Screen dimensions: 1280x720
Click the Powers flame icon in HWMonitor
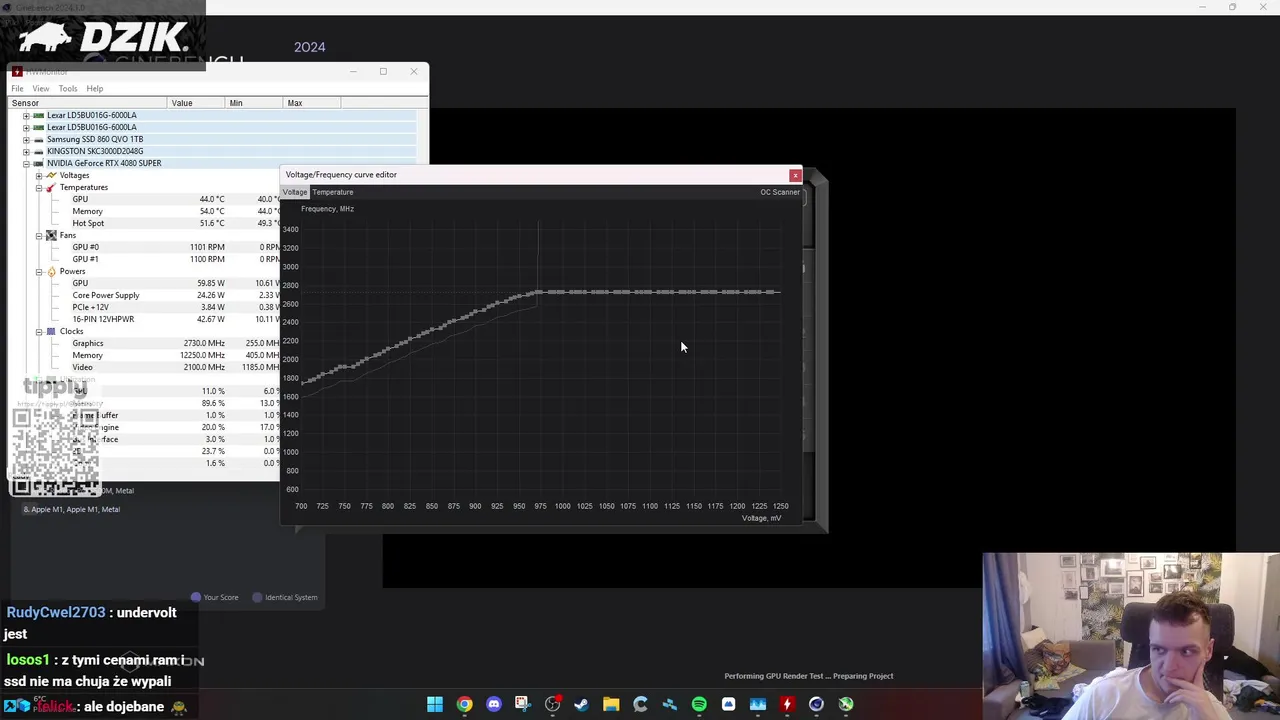coord(51,271)
